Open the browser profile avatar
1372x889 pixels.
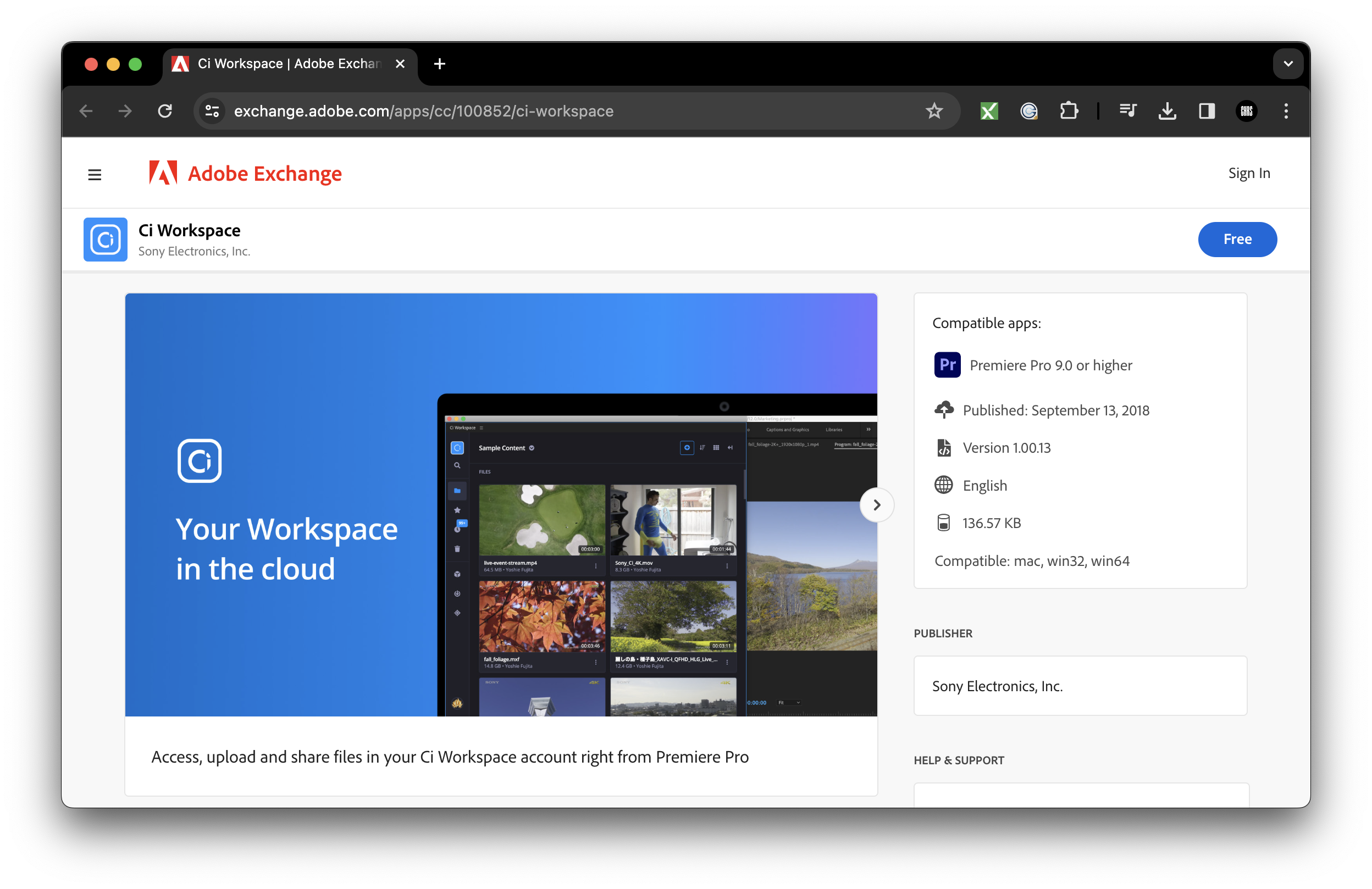pyautogui.click(x=1246, y=110)
